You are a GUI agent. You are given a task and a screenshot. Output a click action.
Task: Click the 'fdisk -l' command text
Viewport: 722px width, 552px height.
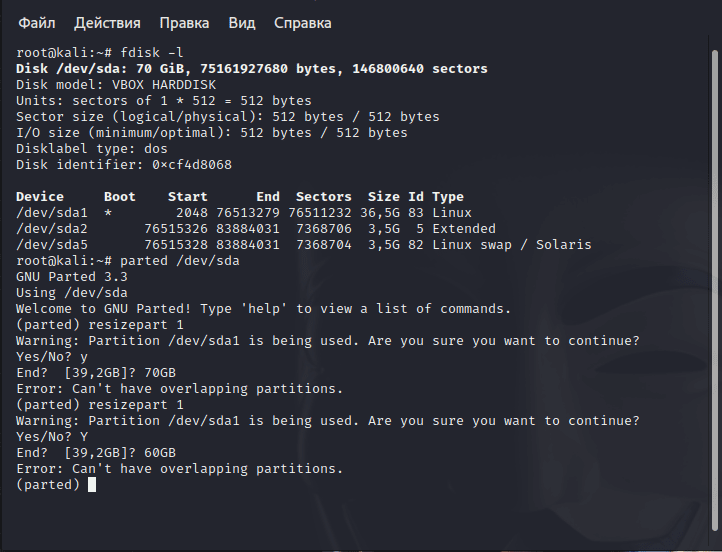(151, 52)
